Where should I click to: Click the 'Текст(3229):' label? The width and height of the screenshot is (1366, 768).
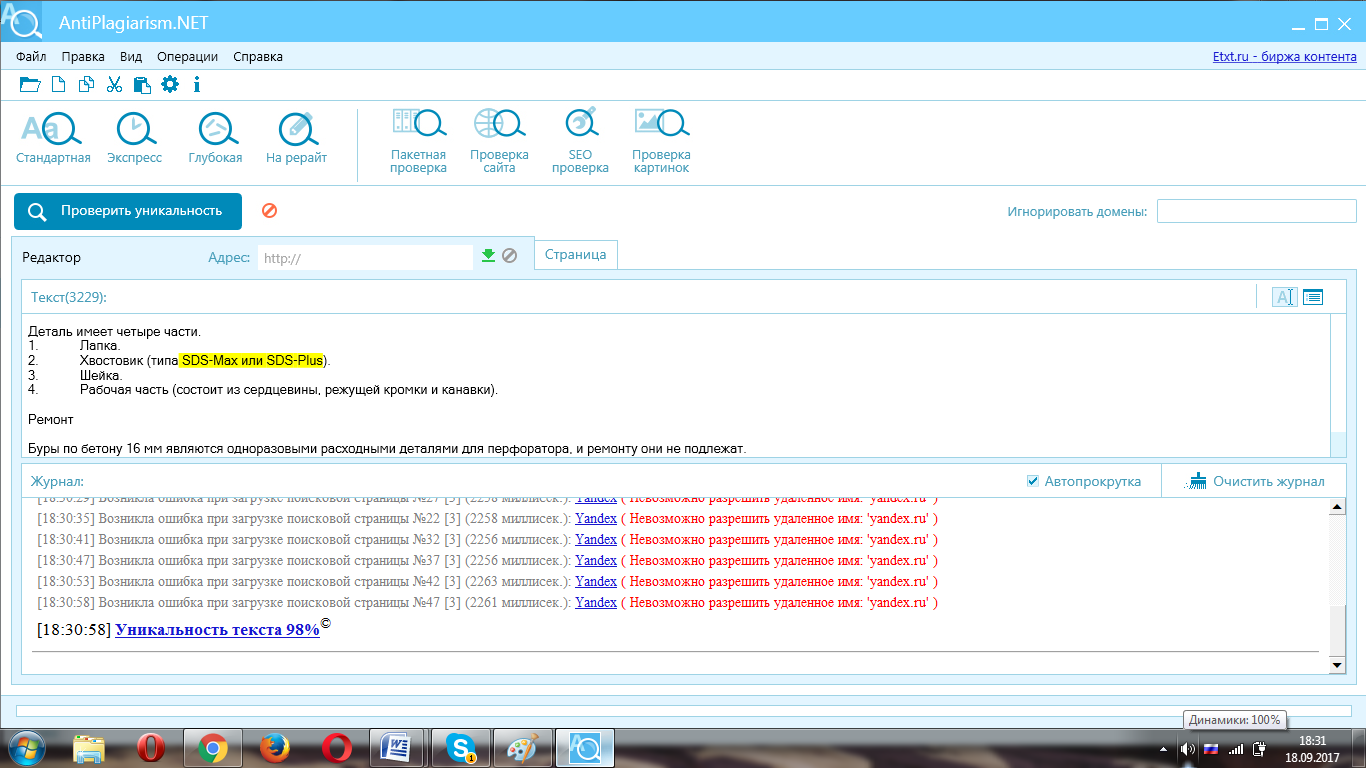point(69,297)
